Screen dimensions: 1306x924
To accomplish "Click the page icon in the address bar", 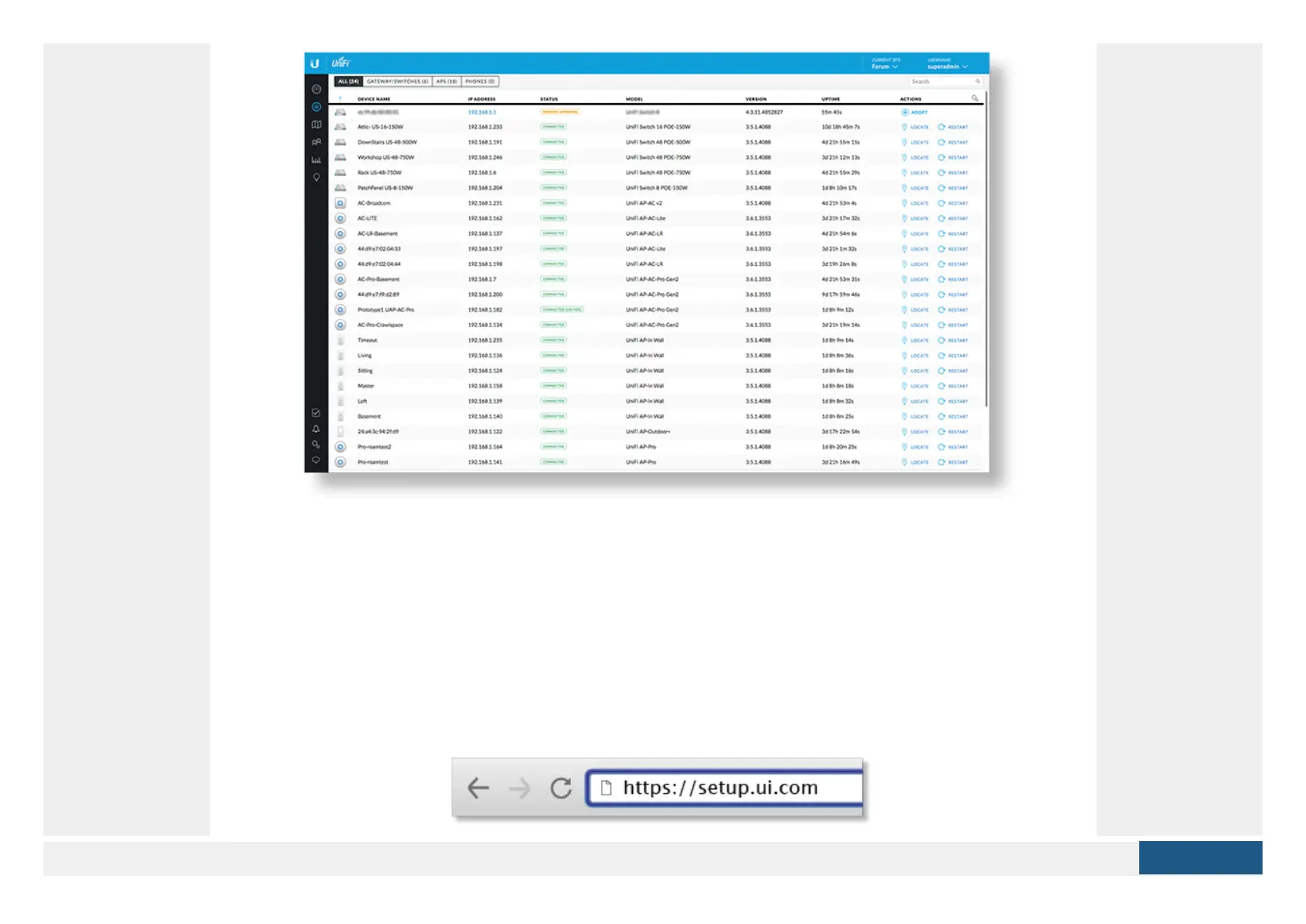I will point(606,788).
